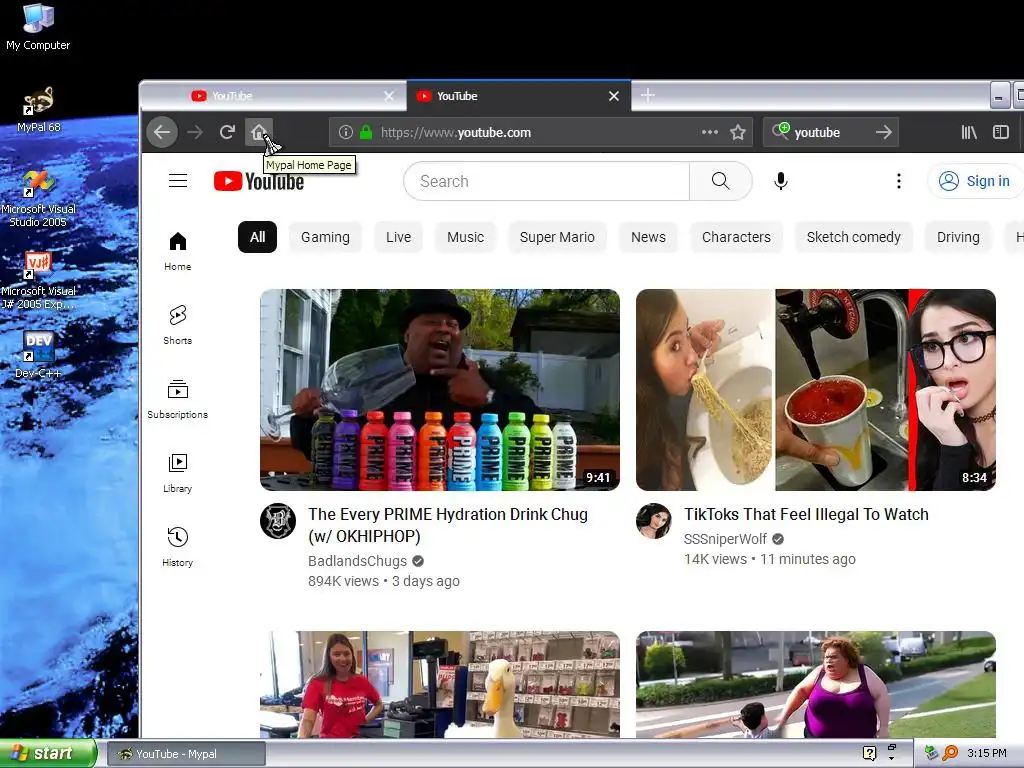Select the All filter chip

click(257, 237)
